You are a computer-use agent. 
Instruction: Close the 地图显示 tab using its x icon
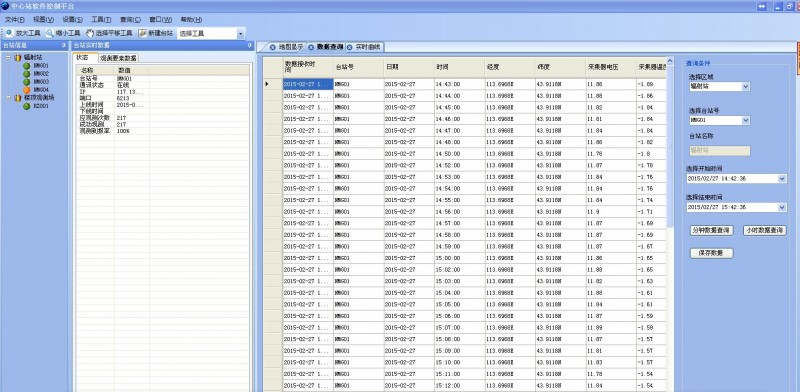(x=272, y=47)
